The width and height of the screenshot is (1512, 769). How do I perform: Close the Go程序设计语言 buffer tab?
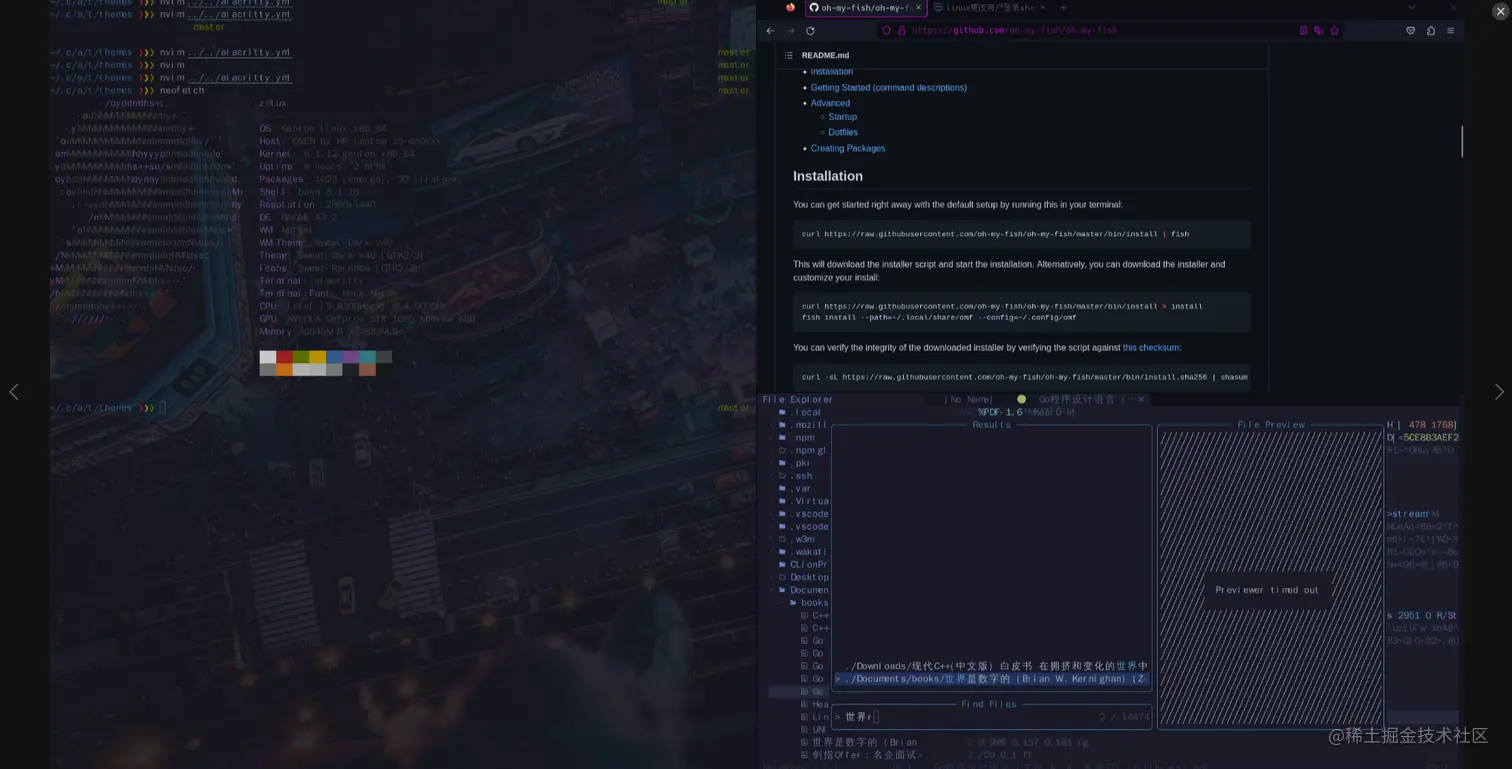click(1141, 399)
